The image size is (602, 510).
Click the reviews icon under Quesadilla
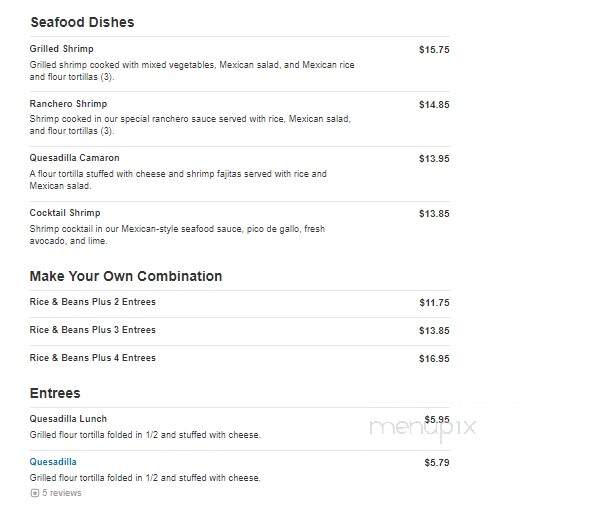coord(35,493)
